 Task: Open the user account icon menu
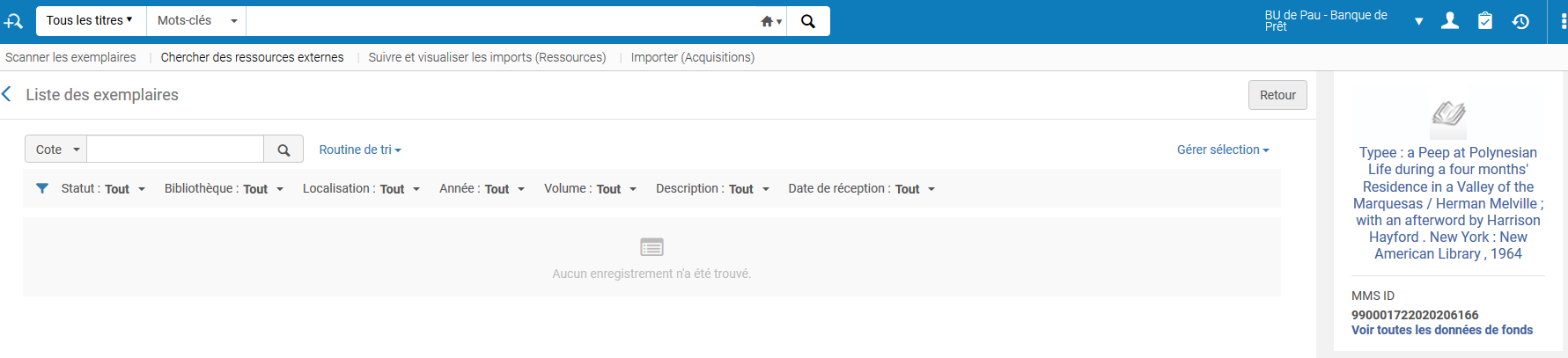1449,21
